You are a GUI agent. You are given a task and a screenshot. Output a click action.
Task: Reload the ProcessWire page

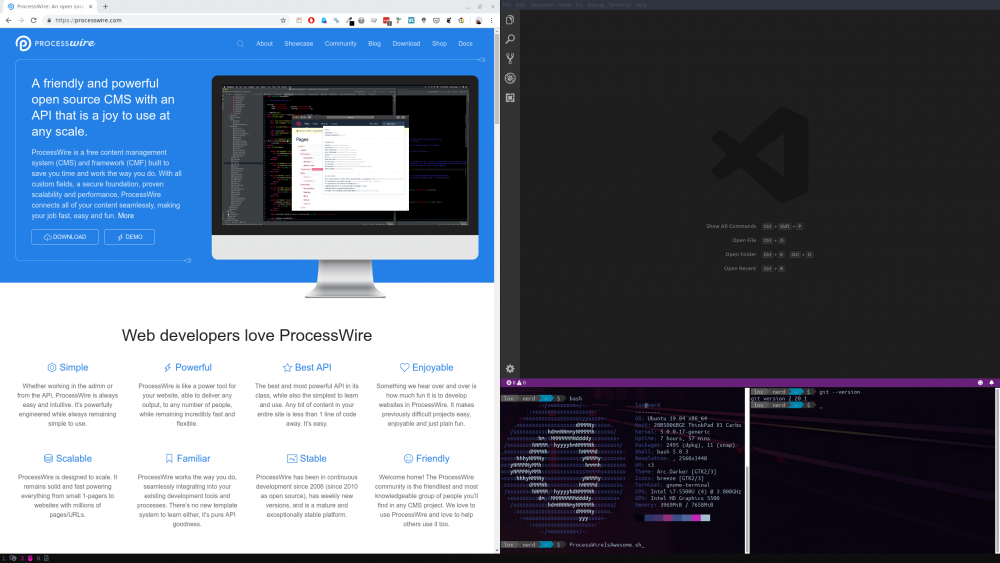pos(33,20)
